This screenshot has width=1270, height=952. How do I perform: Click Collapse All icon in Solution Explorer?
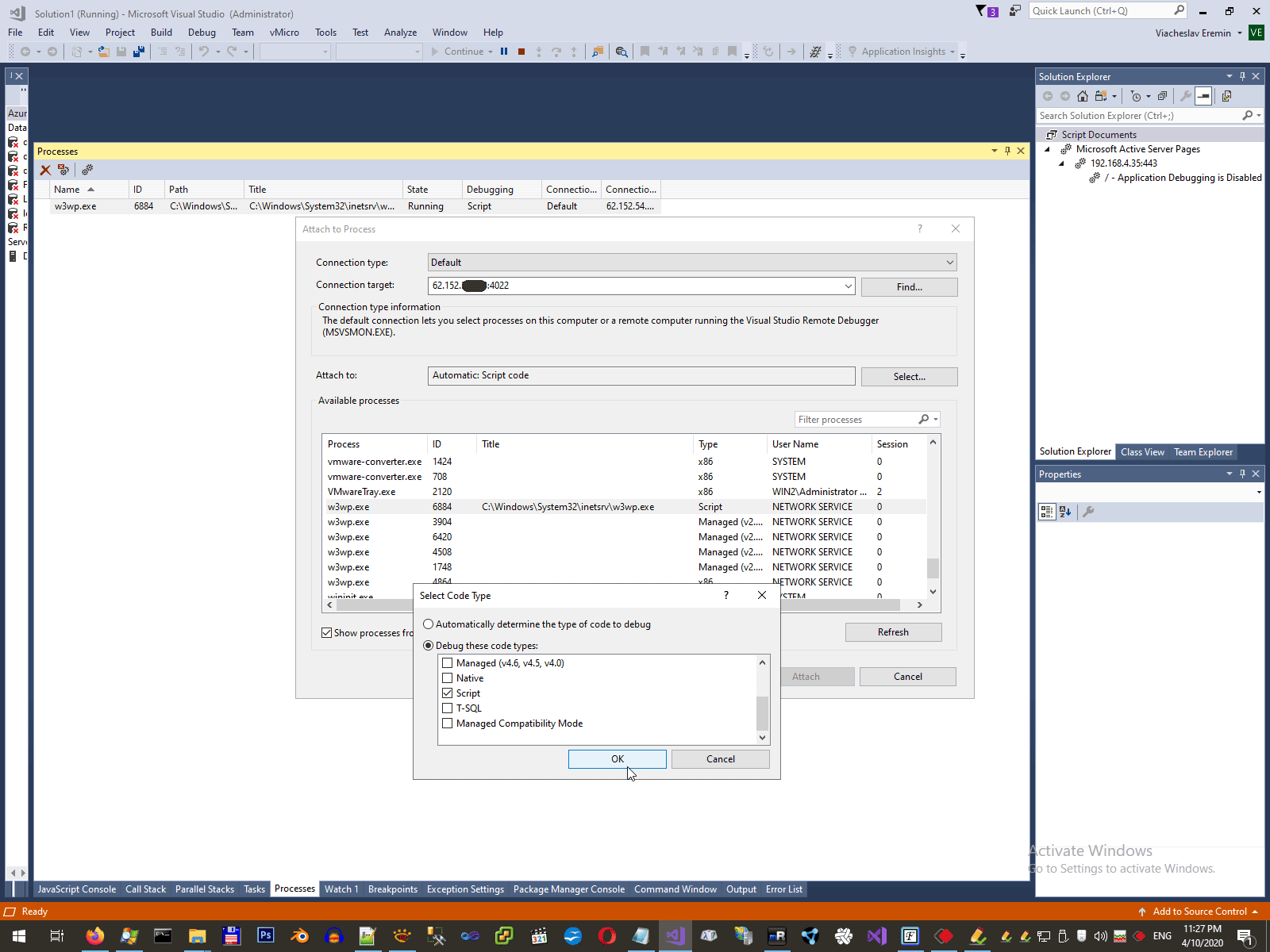[1163, 96]
